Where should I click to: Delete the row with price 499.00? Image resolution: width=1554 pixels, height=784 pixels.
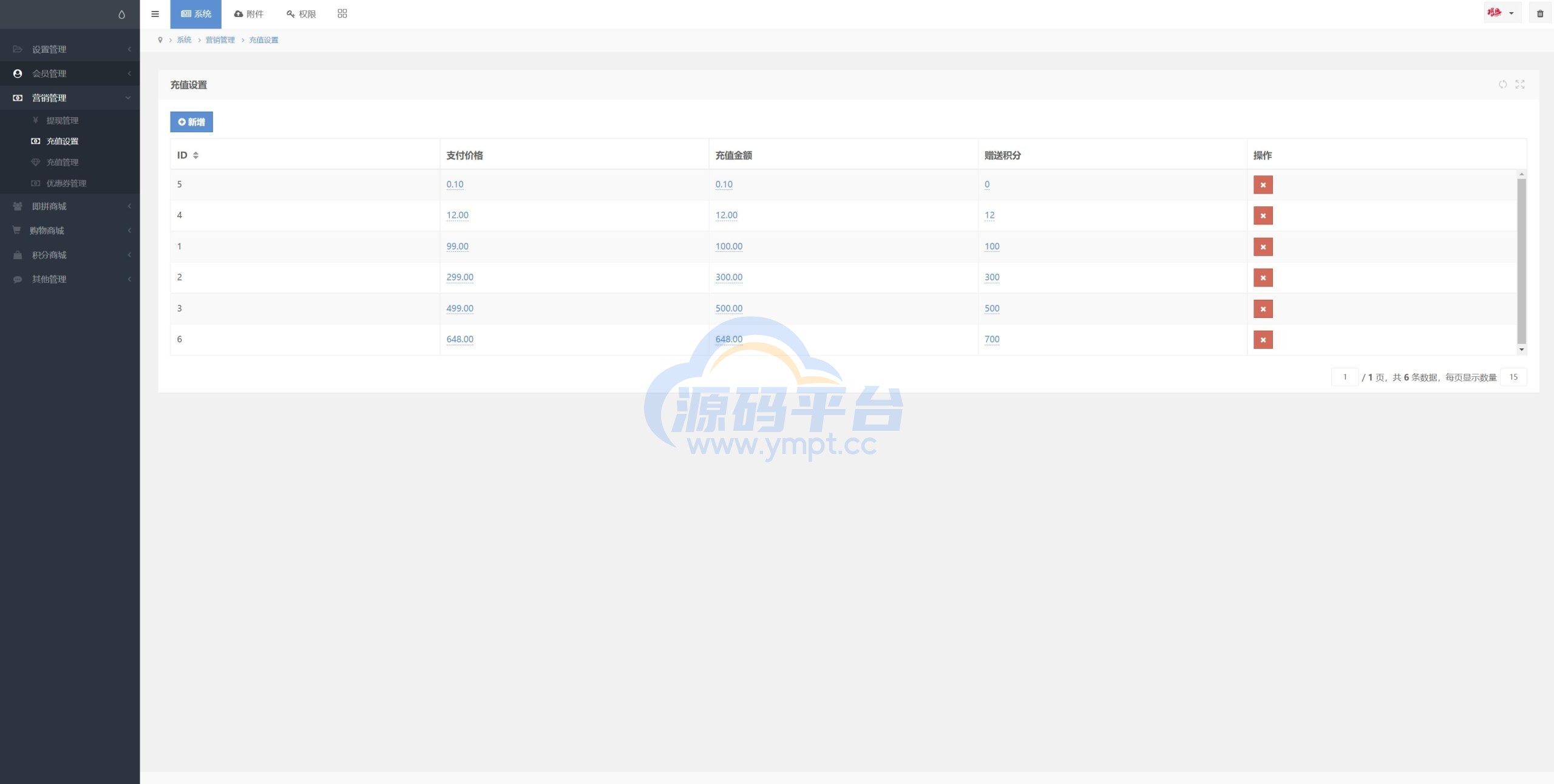(x=1263, y=309)
